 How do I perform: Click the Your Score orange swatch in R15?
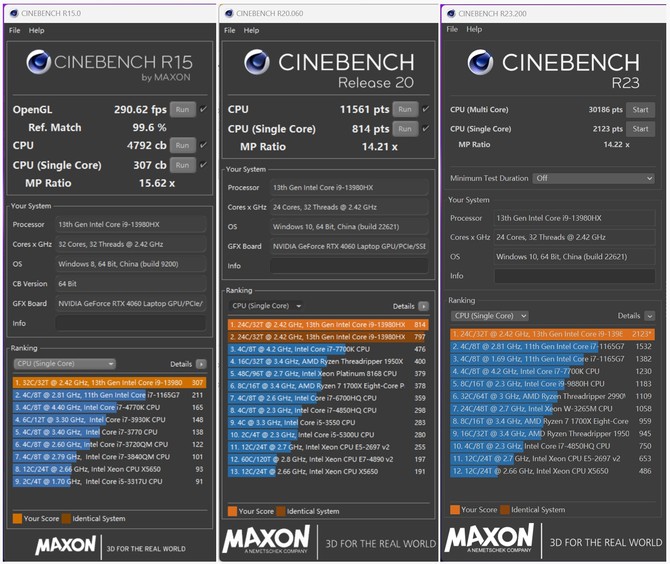click(x=18, y=519)
